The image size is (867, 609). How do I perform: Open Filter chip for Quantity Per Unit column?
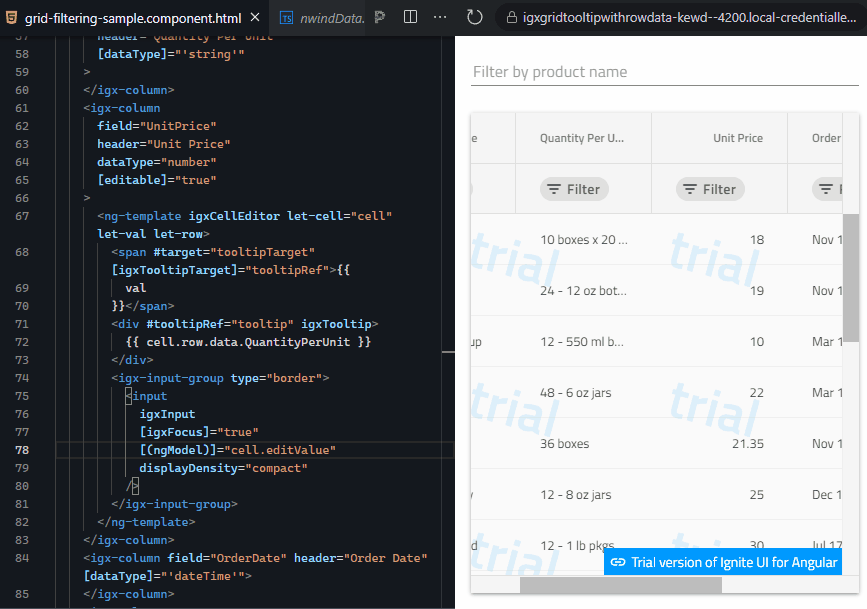574,189
